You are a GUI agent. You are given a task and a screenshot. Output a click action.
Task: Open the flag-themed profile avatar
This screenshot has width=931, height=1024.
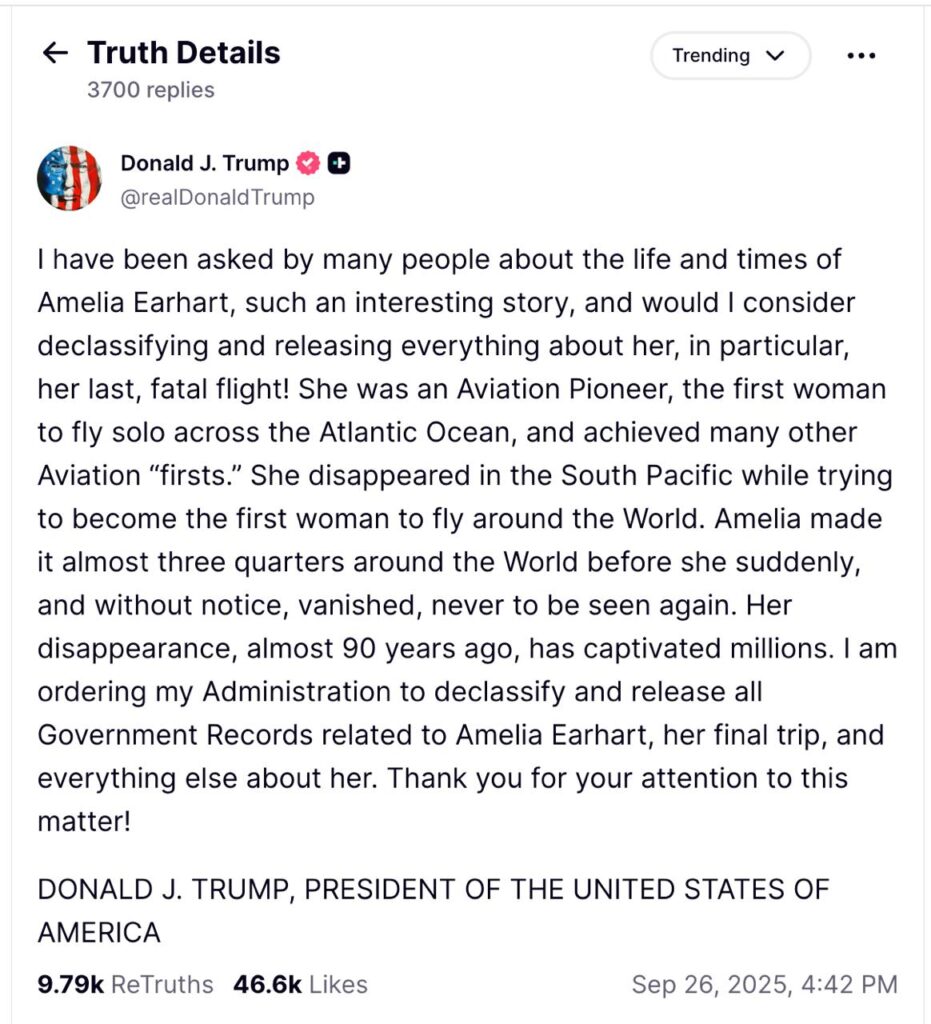(69, 178)
